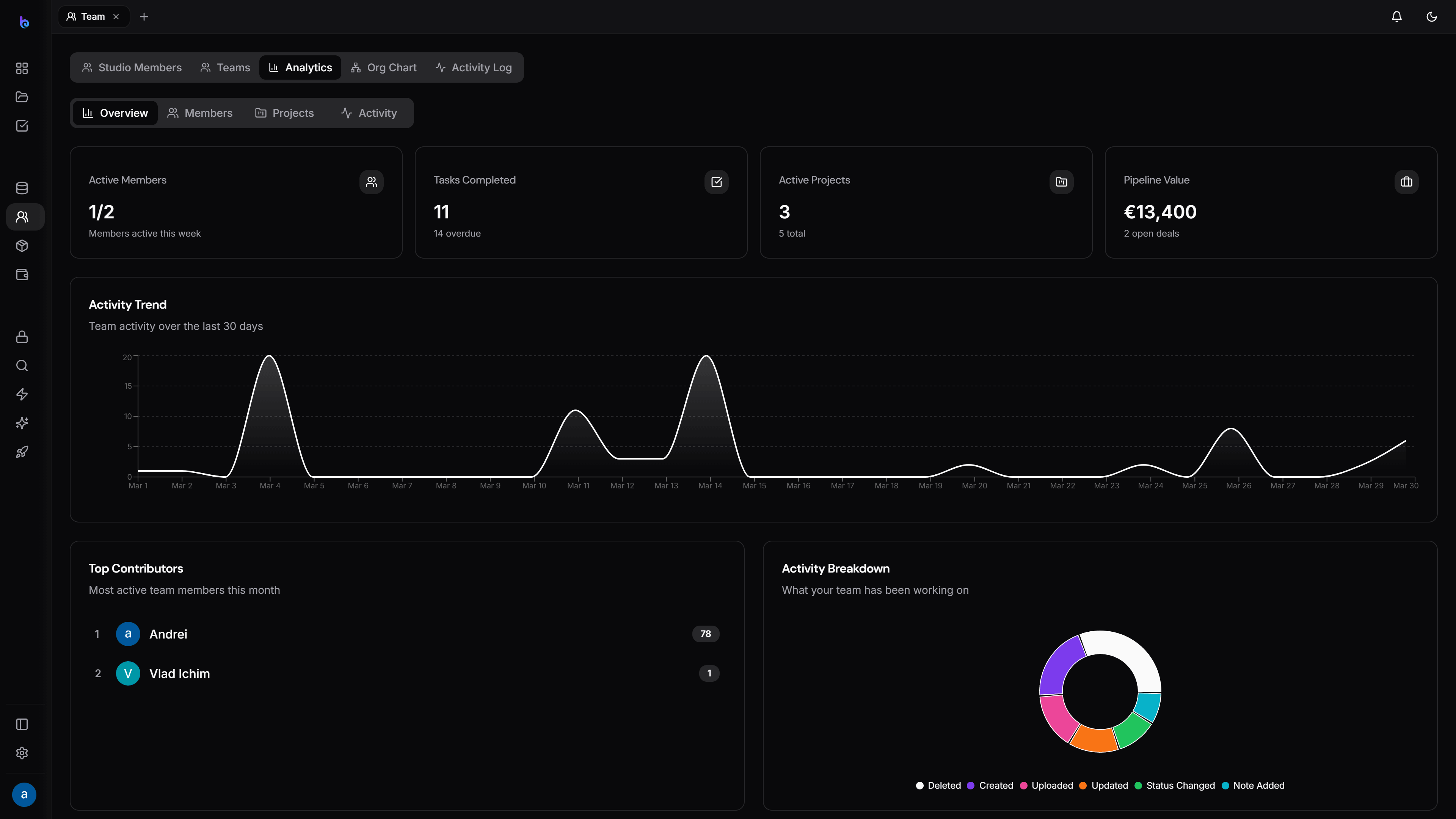Screen dimensions: 1456x819
Task: Click the Pipeline Value briefcase icon
Action: pyautogui.click(x=1407, y=182)
